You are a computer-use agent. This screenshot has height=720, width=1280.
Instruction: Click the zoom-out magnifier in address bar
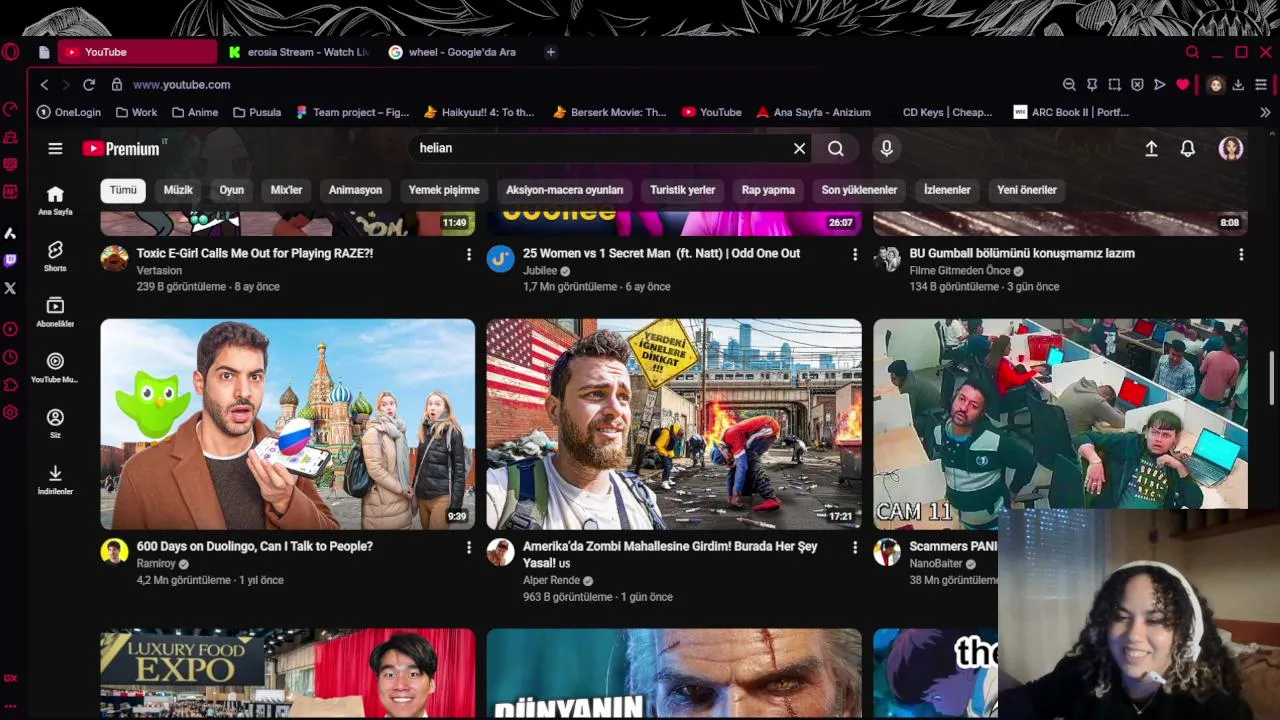tap(1069, 85)
